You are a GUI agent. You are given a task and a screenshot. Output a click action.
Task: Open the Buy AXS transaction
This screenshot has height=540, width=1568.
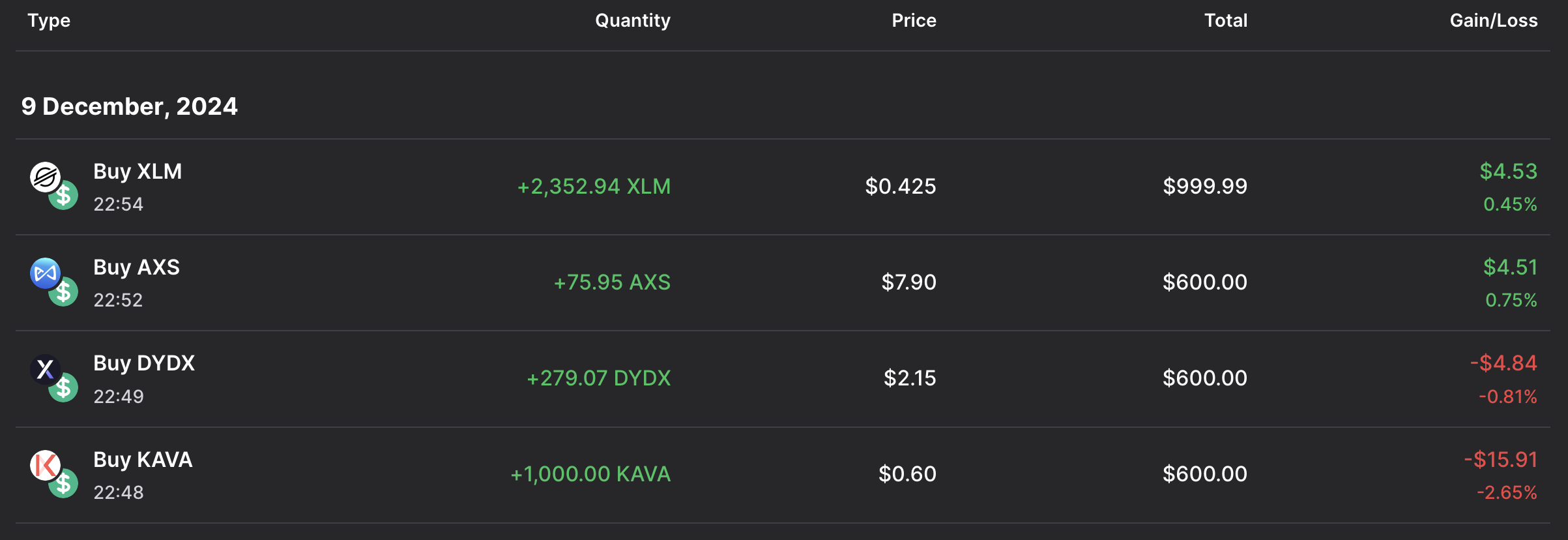click(x=136, y=267)
